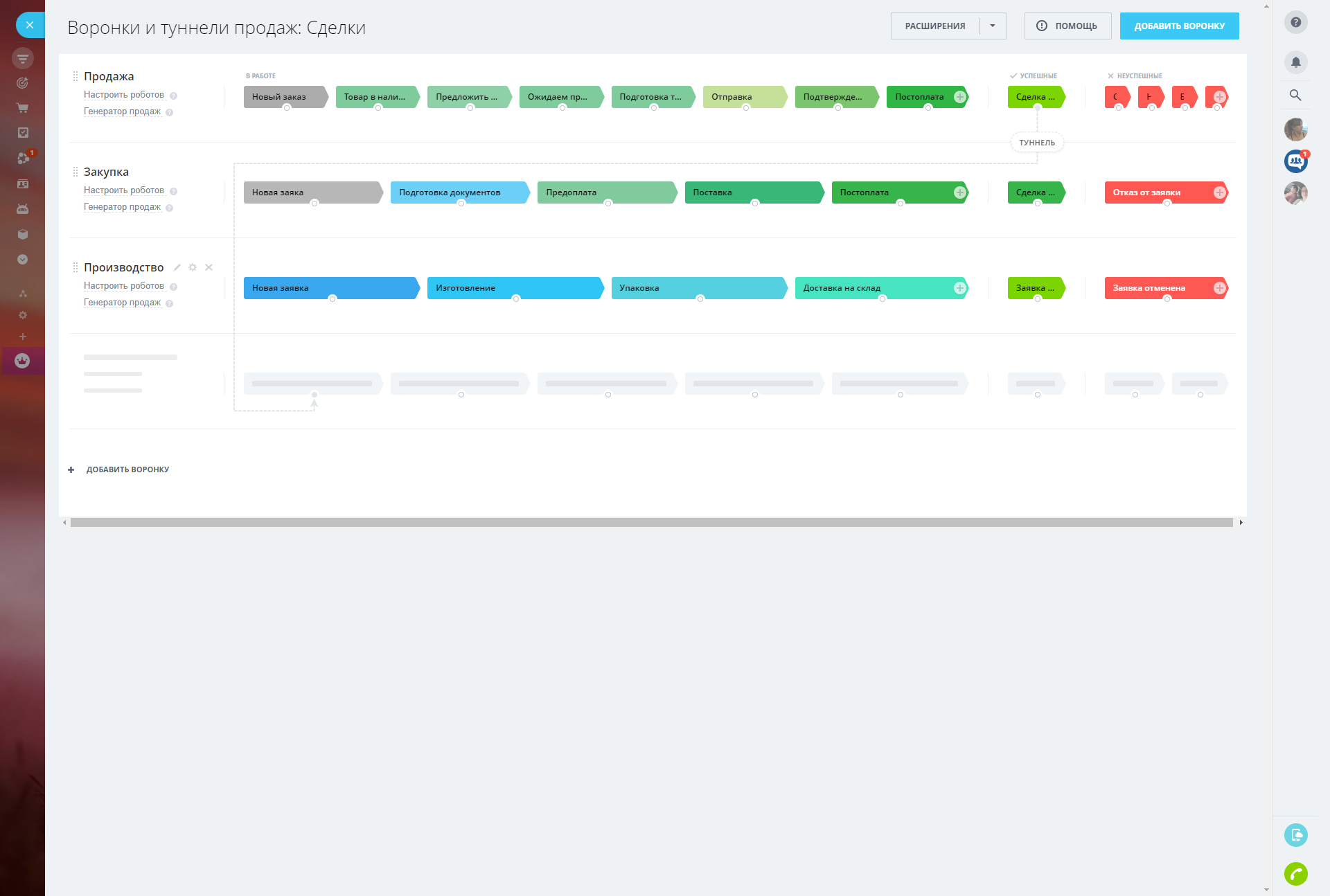The height and width of the screenshot is (896, 1330).
Task: Click the Добавить воронку blue button
Action: (1179, 26)
